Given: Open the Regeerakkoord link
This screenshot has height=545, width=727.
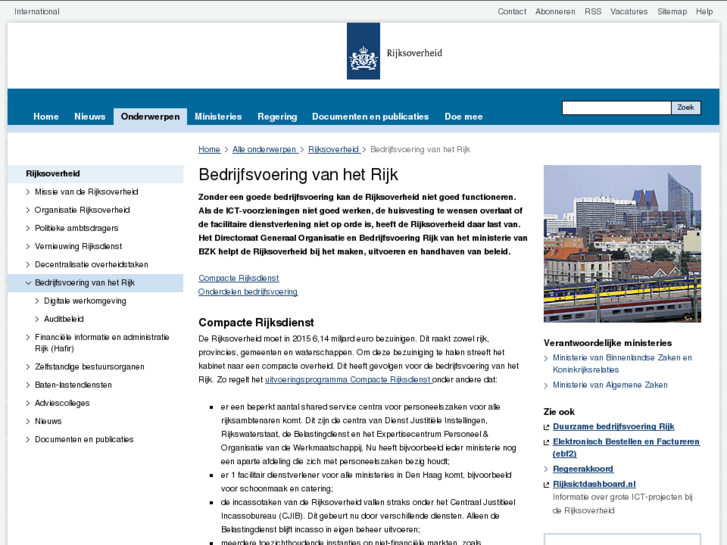Looking at the screenshot, I should pos(583,469).
